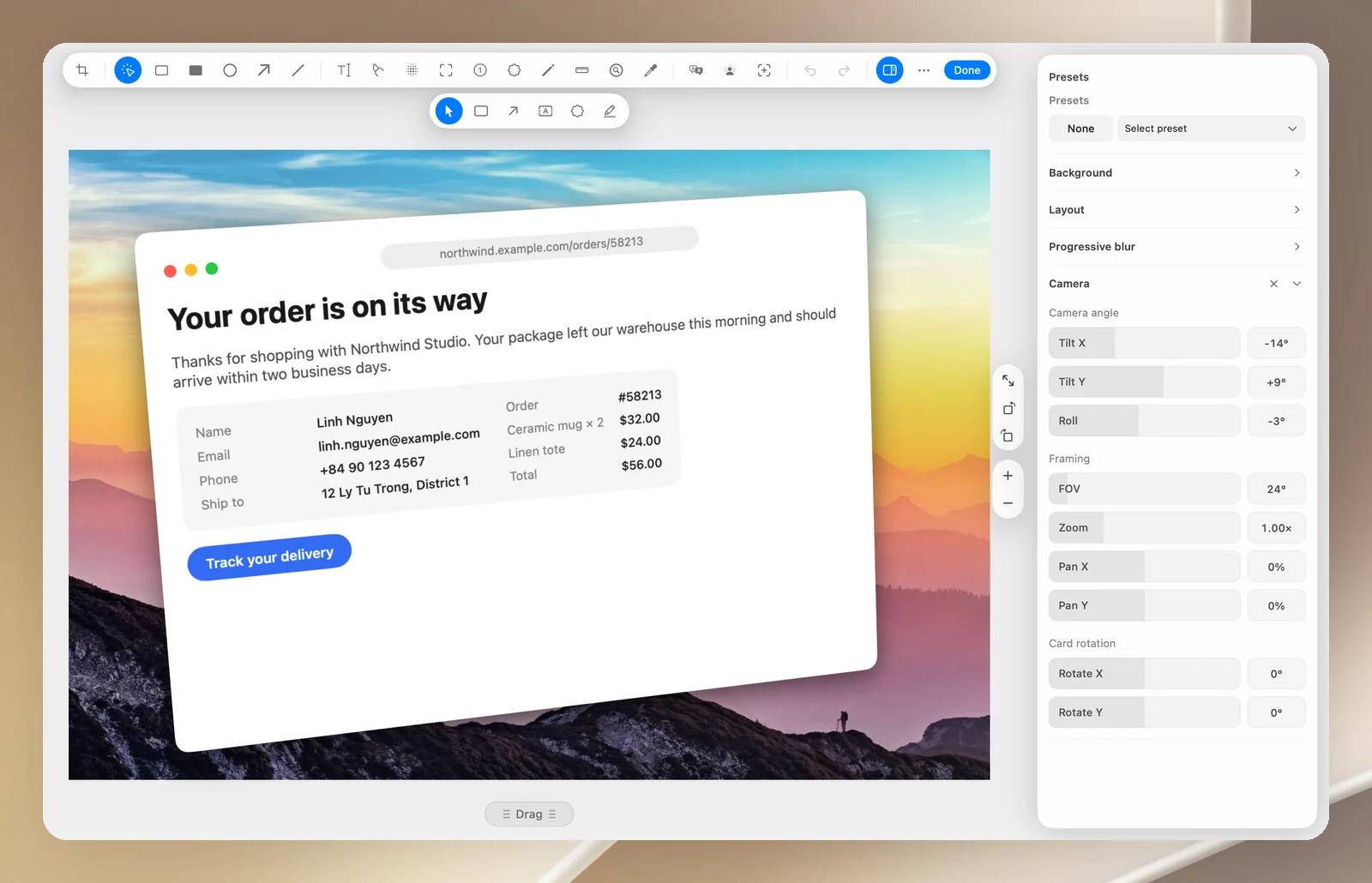Viewport: 1372px width, 883px height.
Task: Open the translate text tool
Action: coord(696,70)
